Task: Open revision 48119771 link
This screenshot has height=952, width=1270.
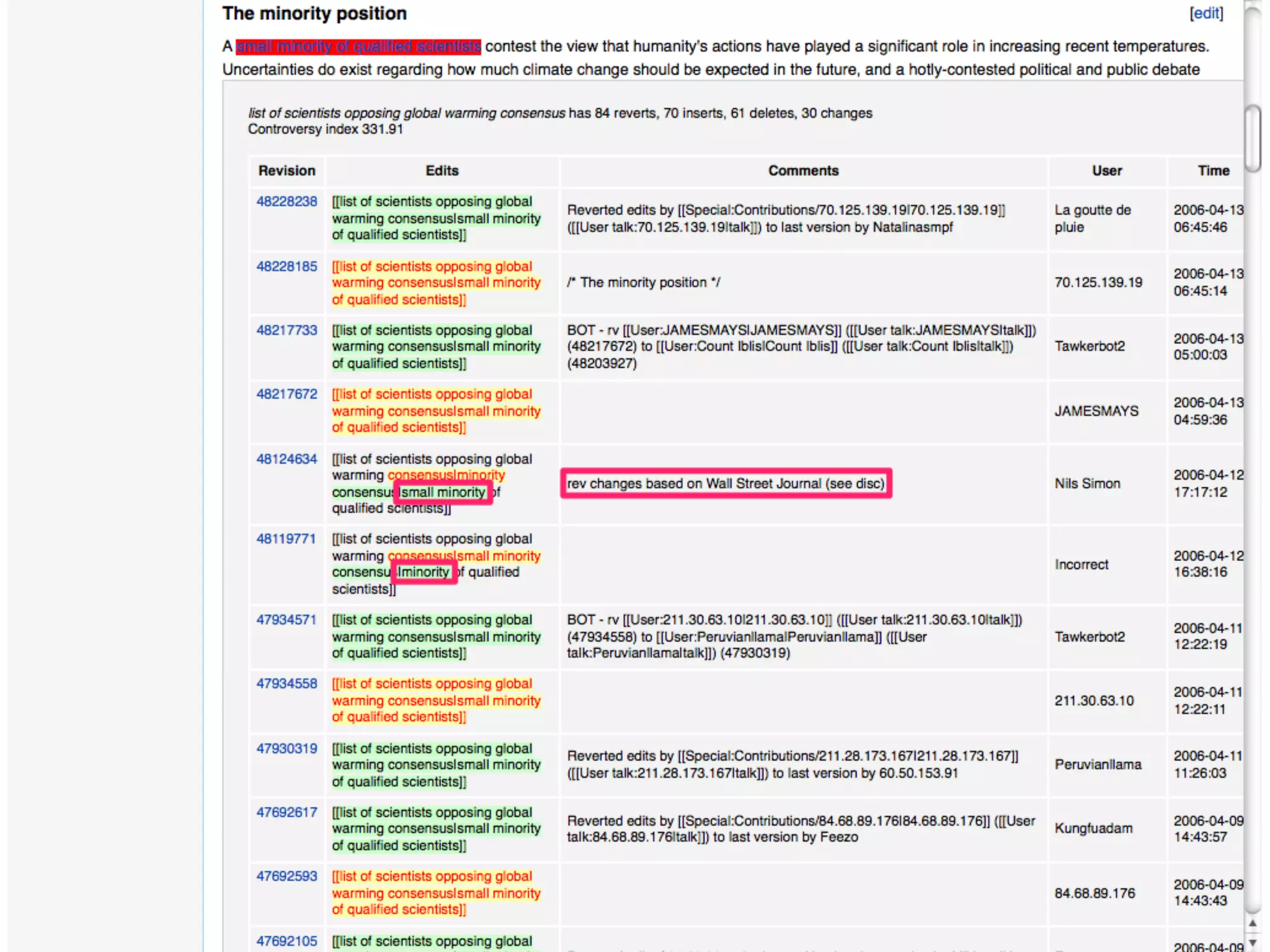Action: [286, 539]
